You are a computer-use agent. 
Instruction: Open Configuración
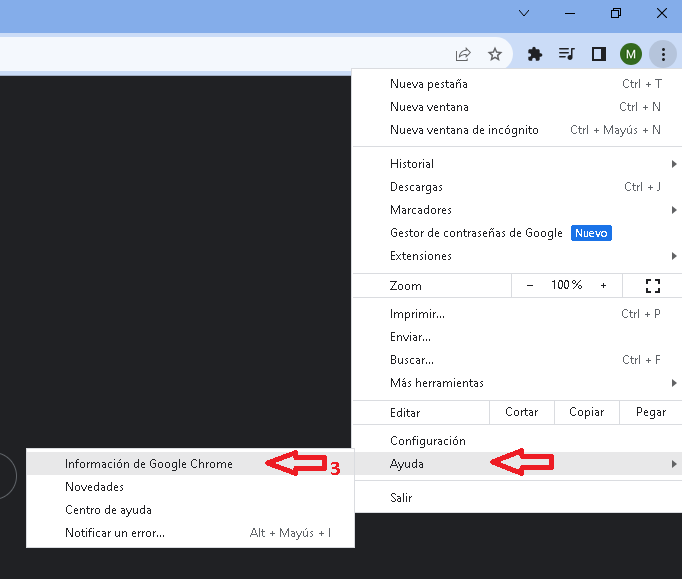tap(517, 441)
